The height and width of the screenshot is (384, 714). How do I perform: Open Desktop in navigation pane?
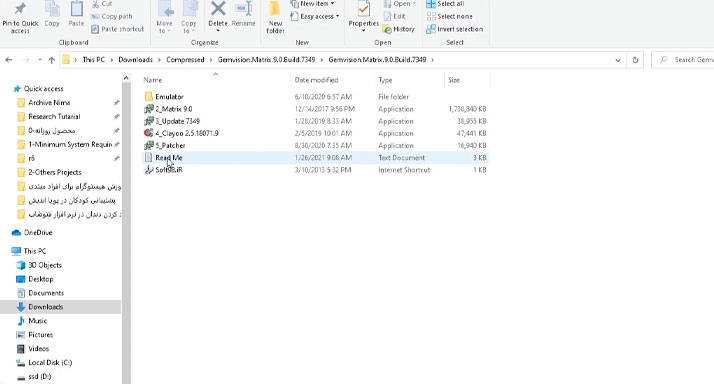(41, 279)
